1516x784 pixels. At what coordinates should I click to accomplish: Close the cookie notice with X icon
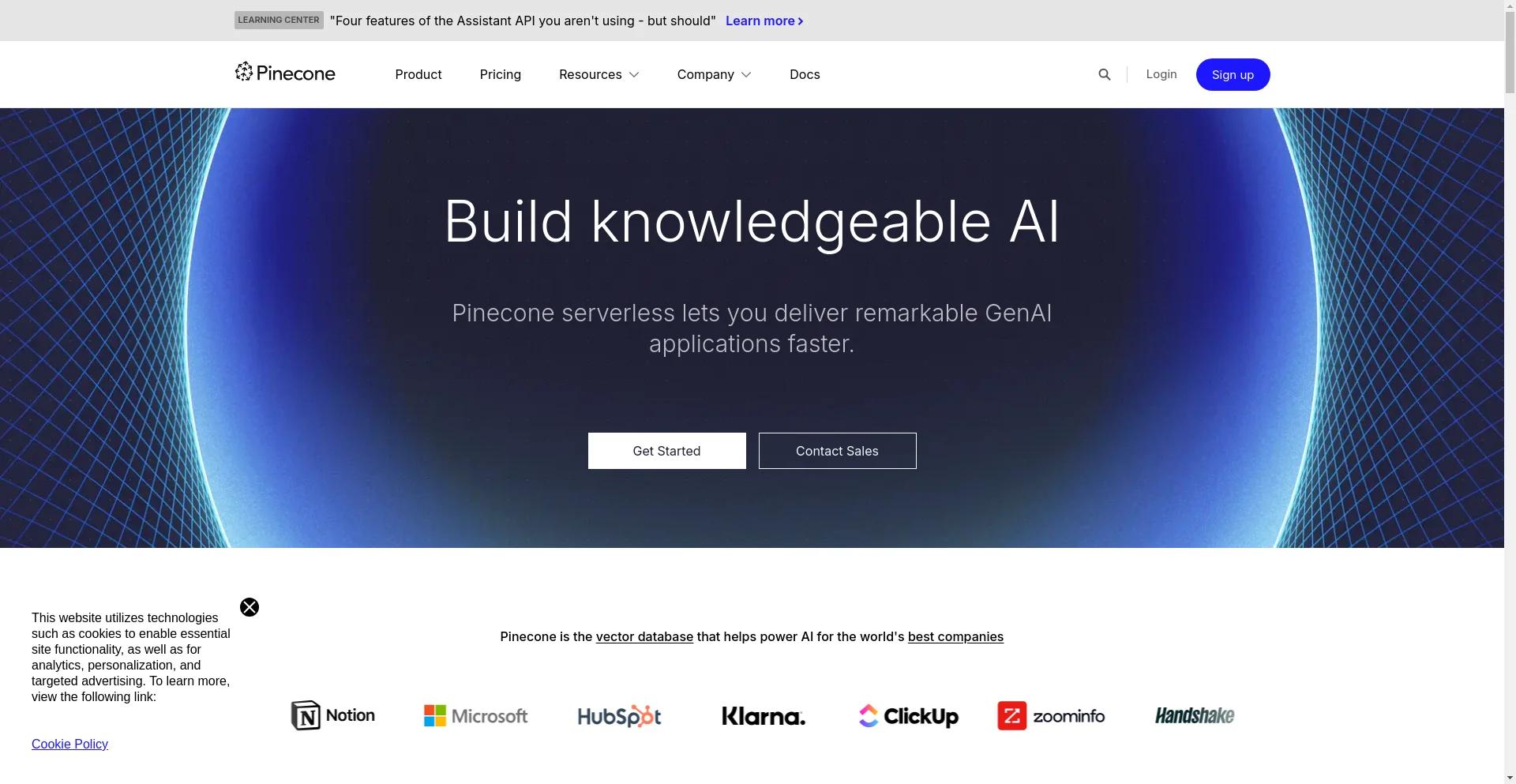click(x=250, y=607)
